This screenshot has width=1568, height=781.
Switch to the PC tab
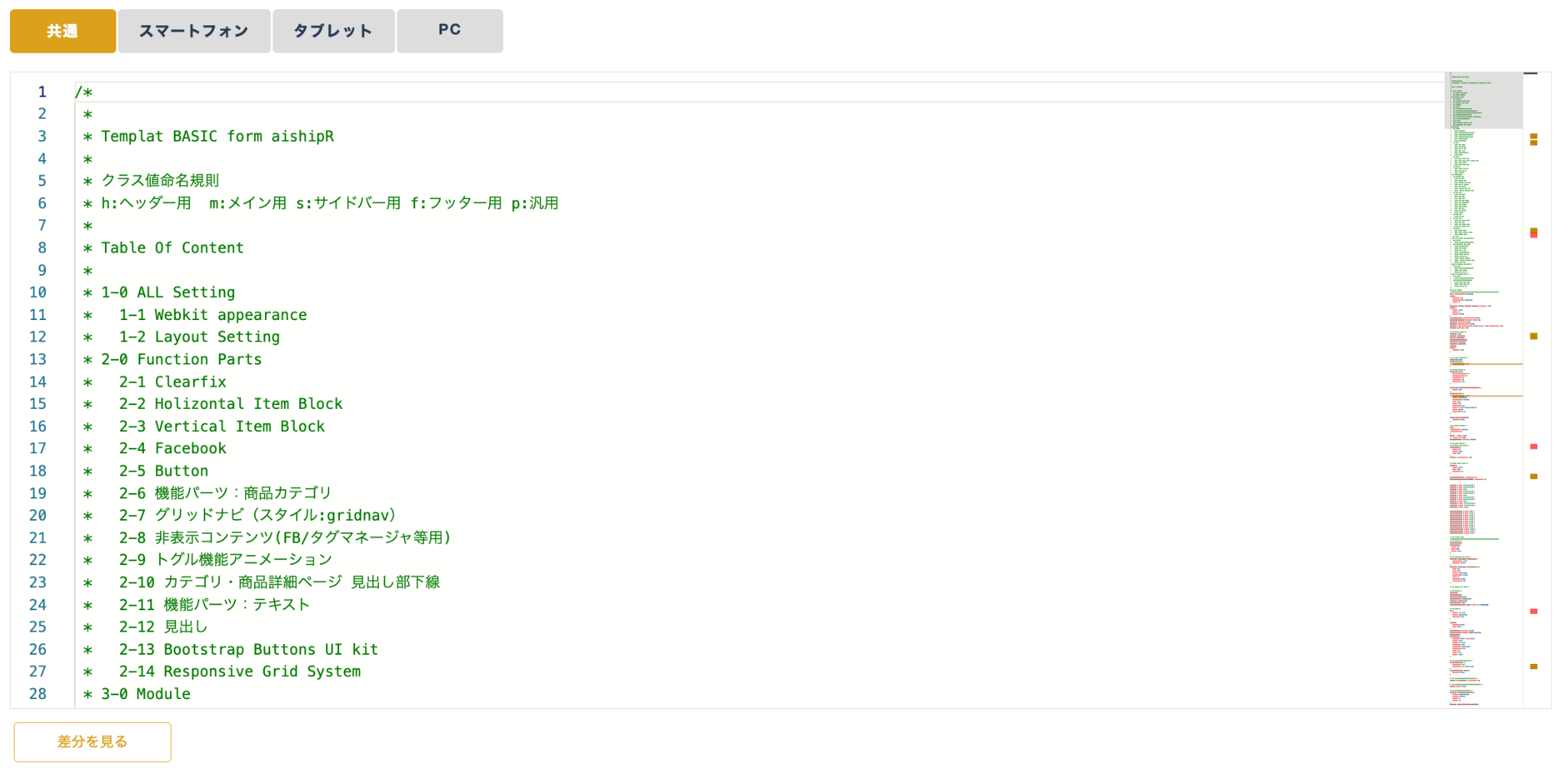[449, 31]
